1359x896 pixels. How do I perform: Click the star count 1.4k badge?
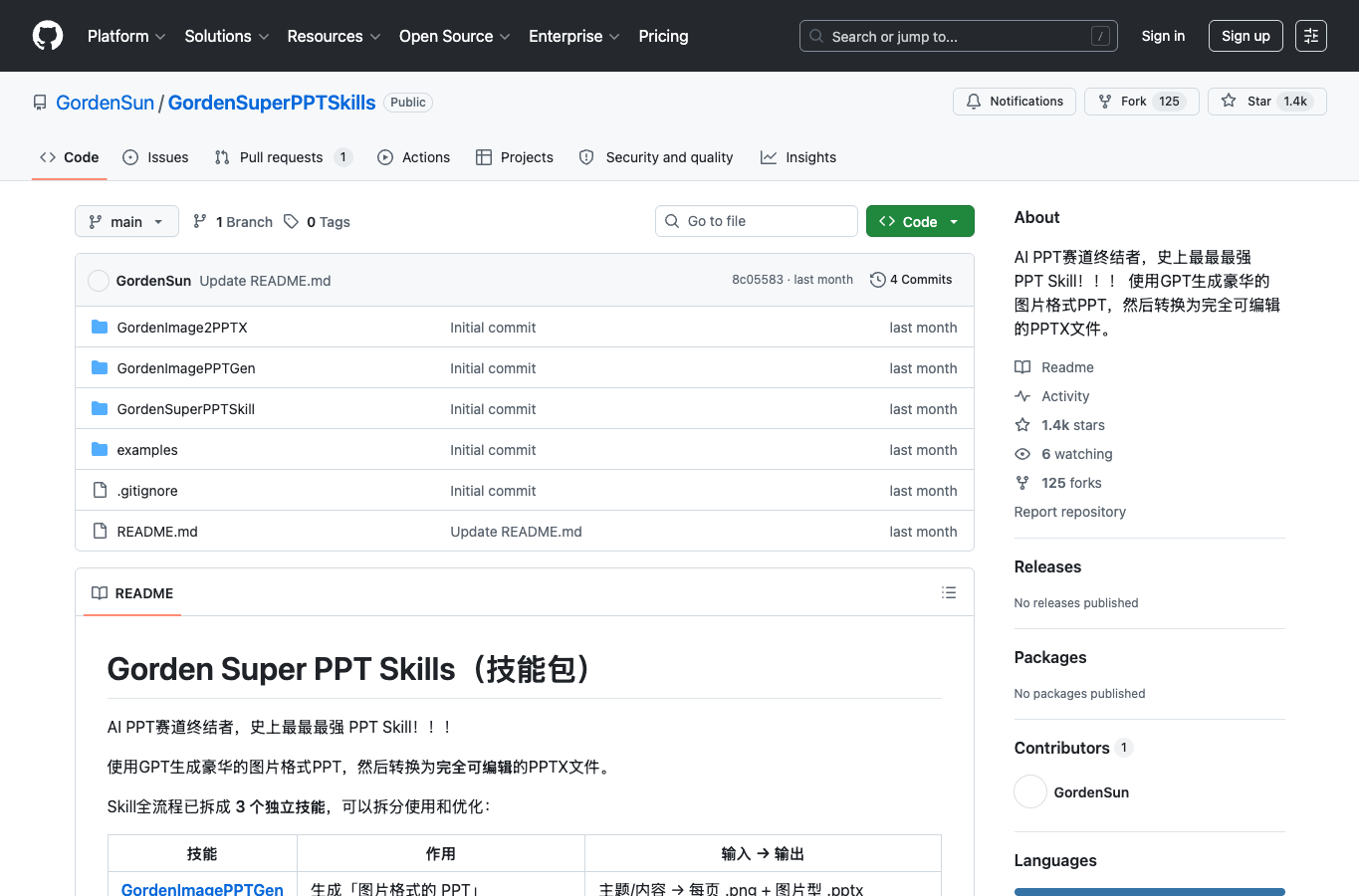tap(1295, 102)
